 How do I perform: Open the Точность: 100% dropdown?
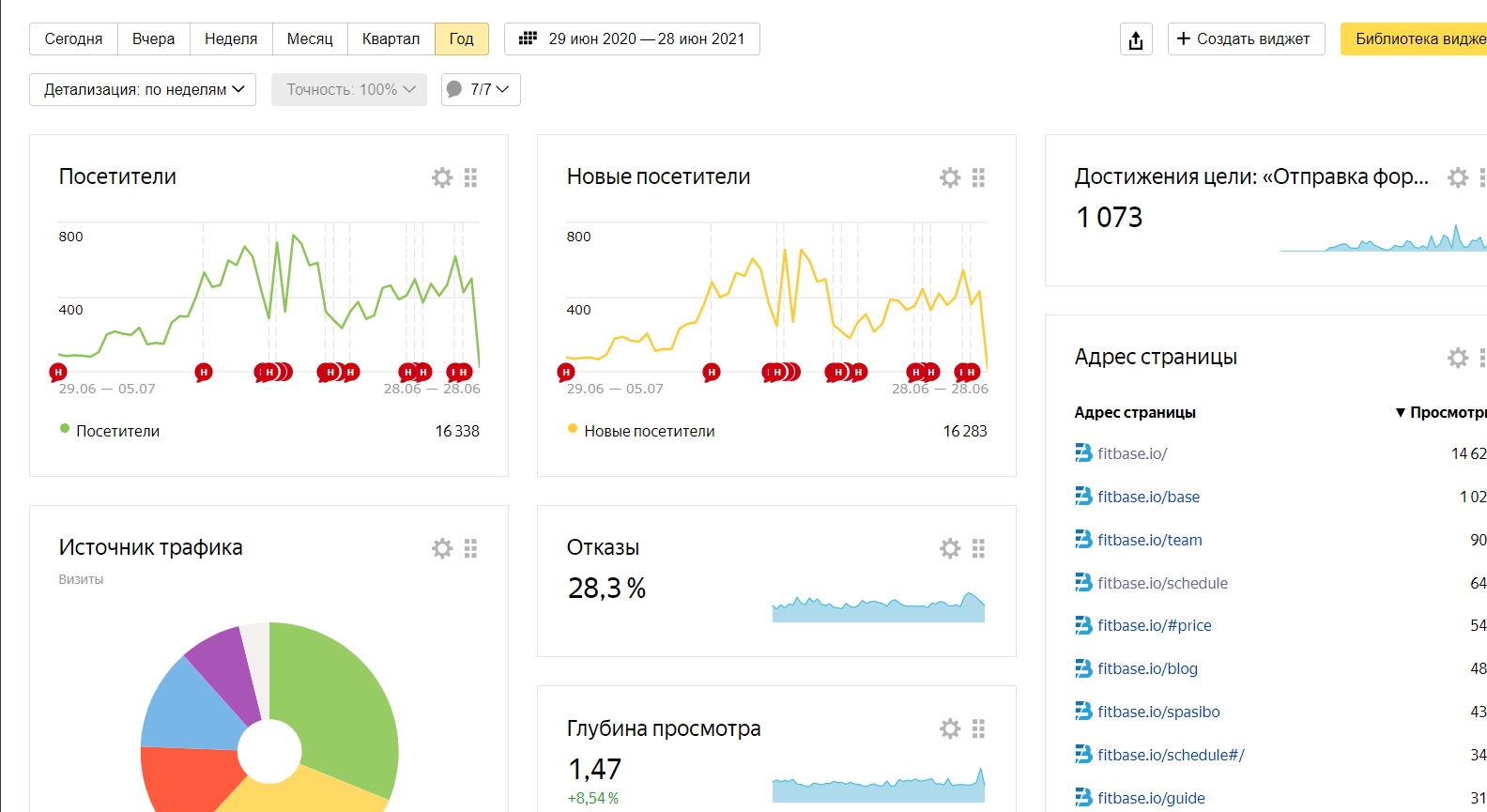click(349, 89)
